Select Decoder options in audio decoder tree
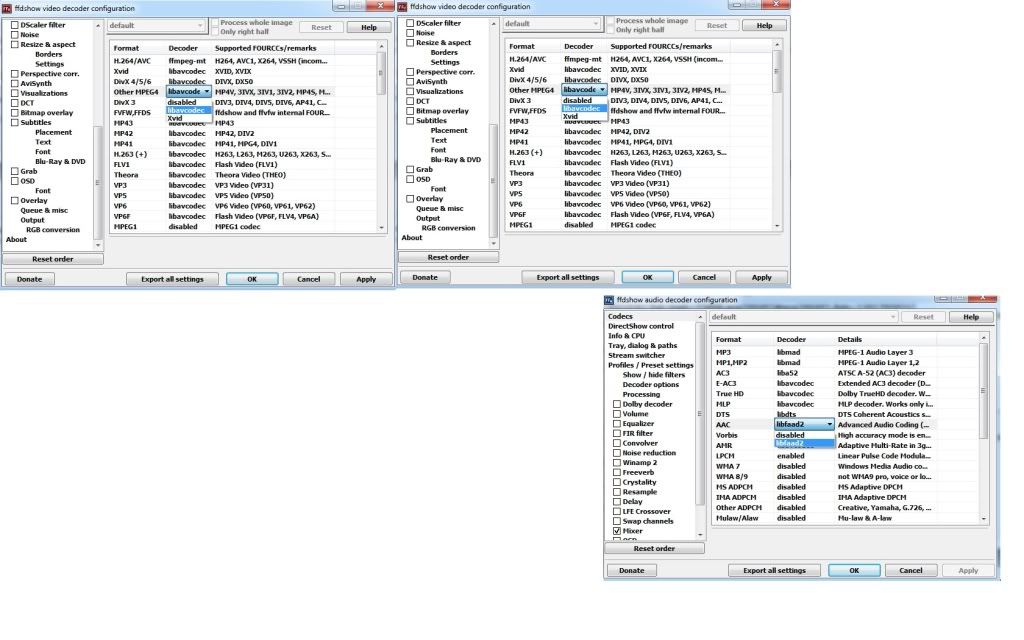This screenshot has height=640, width=1024. point(650,385)
